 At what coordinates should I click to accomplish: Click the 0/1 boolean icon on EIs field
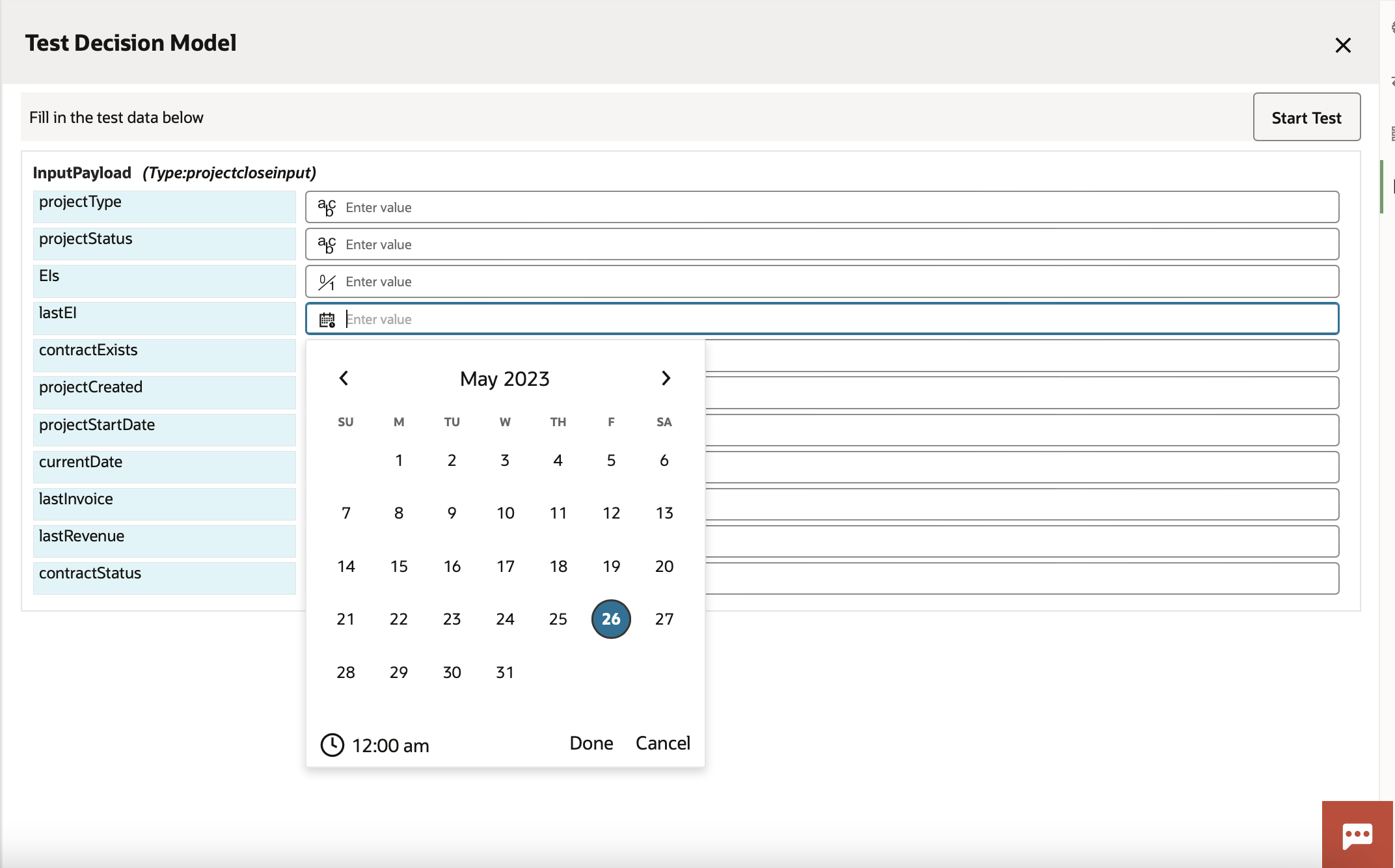coord(325,281)
